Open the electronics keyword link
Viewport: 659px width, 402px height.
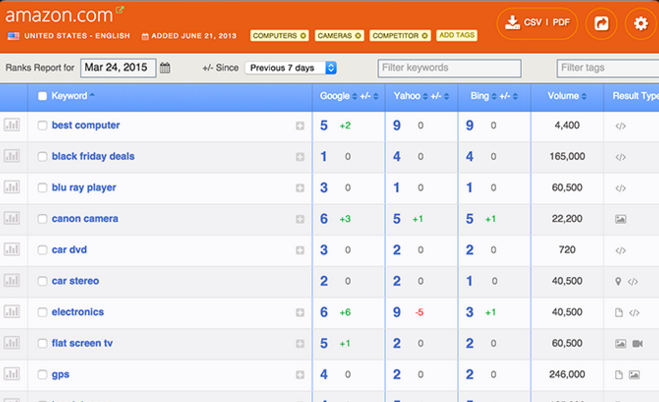tap(78, 312)
